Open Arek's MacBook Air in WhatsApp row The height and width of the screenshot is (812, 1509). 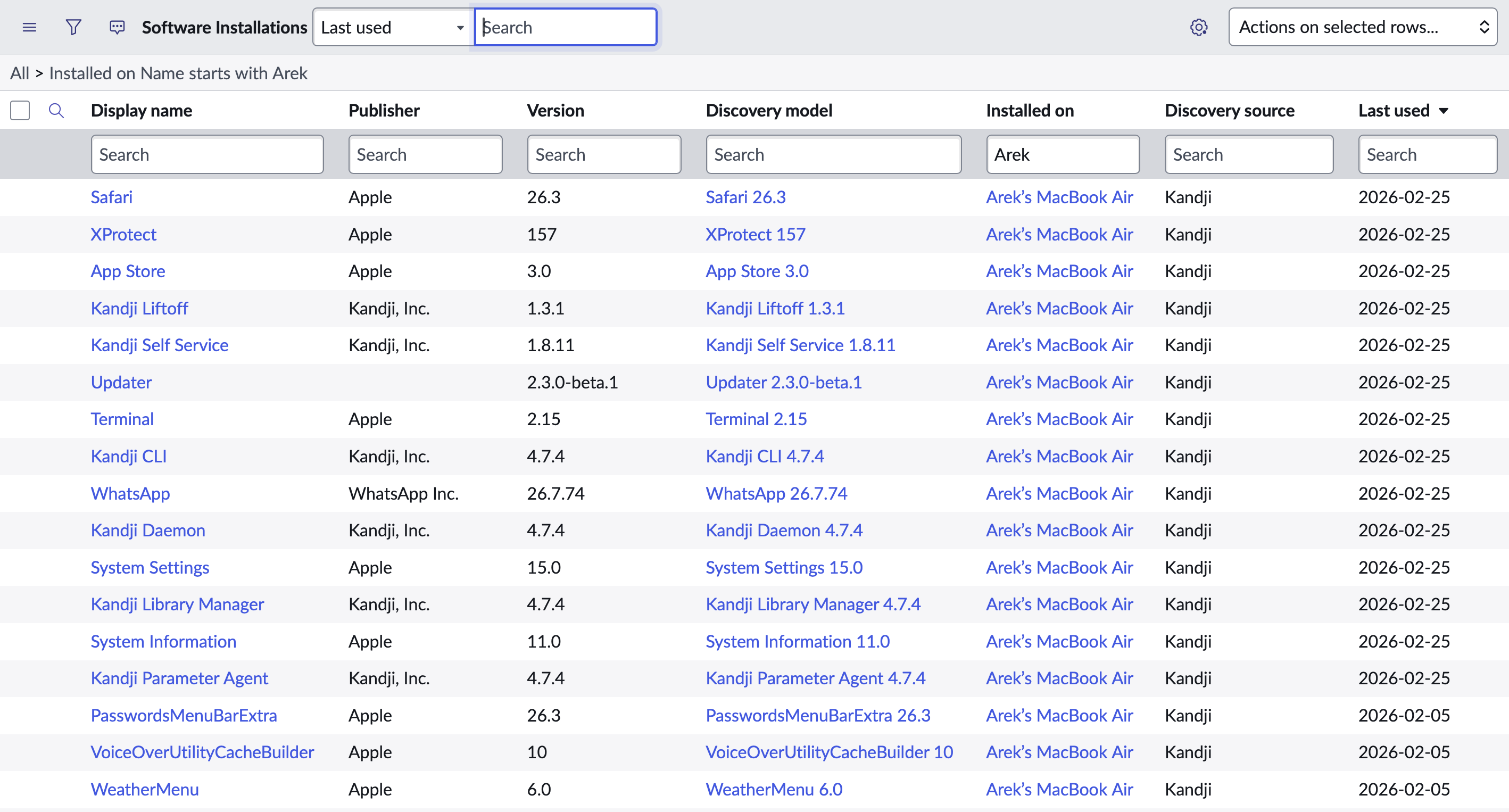[x=1060, y=493]
